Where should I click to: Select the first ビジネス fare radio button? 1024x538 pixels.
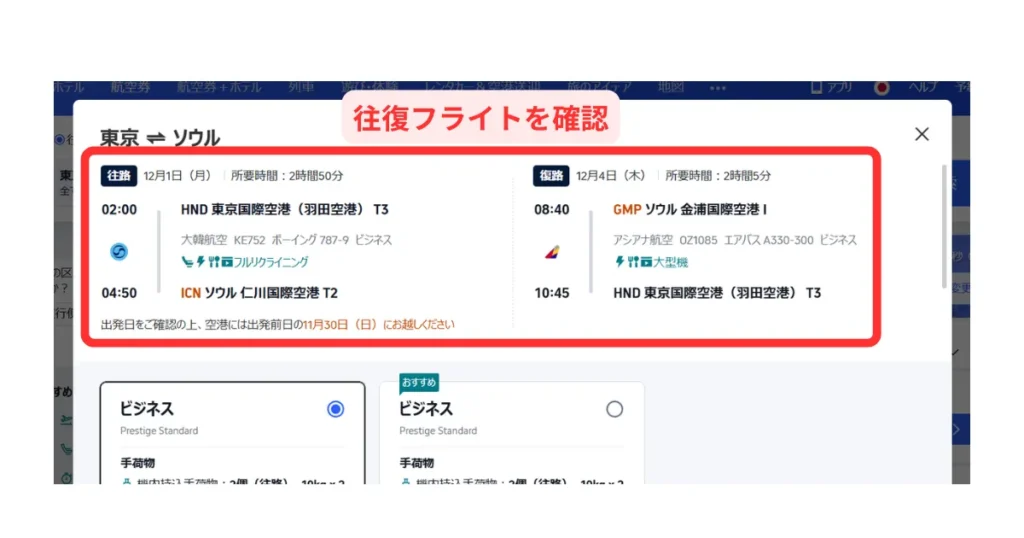point(335,408)
